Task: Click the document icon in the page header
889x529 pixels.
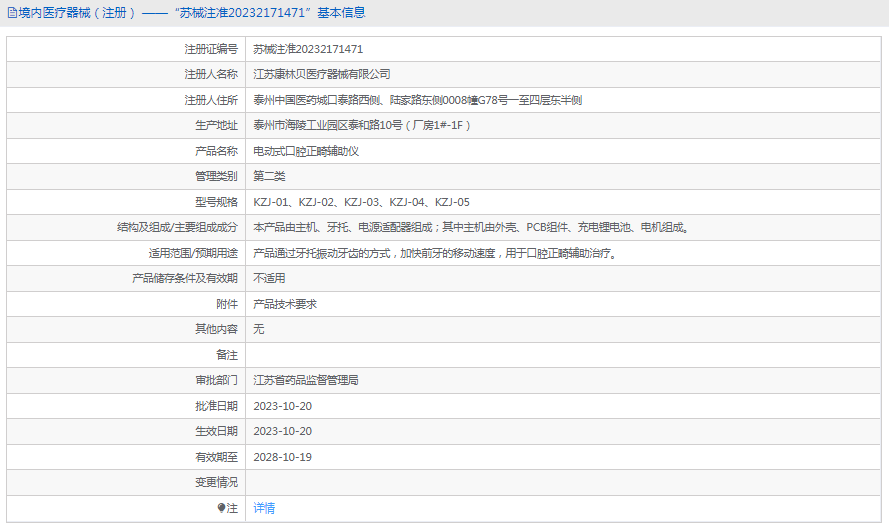Action: (x=12, y=13)
